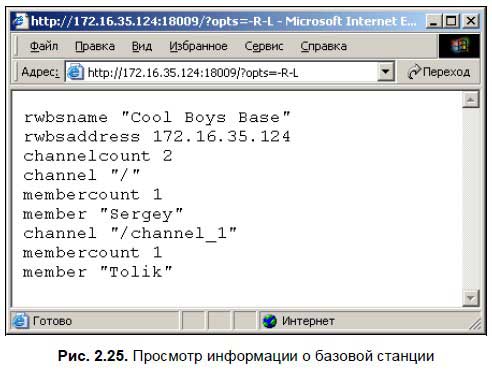Open the Справка menu
This screenshot has width=492, height=371.
tap(324, 46)
